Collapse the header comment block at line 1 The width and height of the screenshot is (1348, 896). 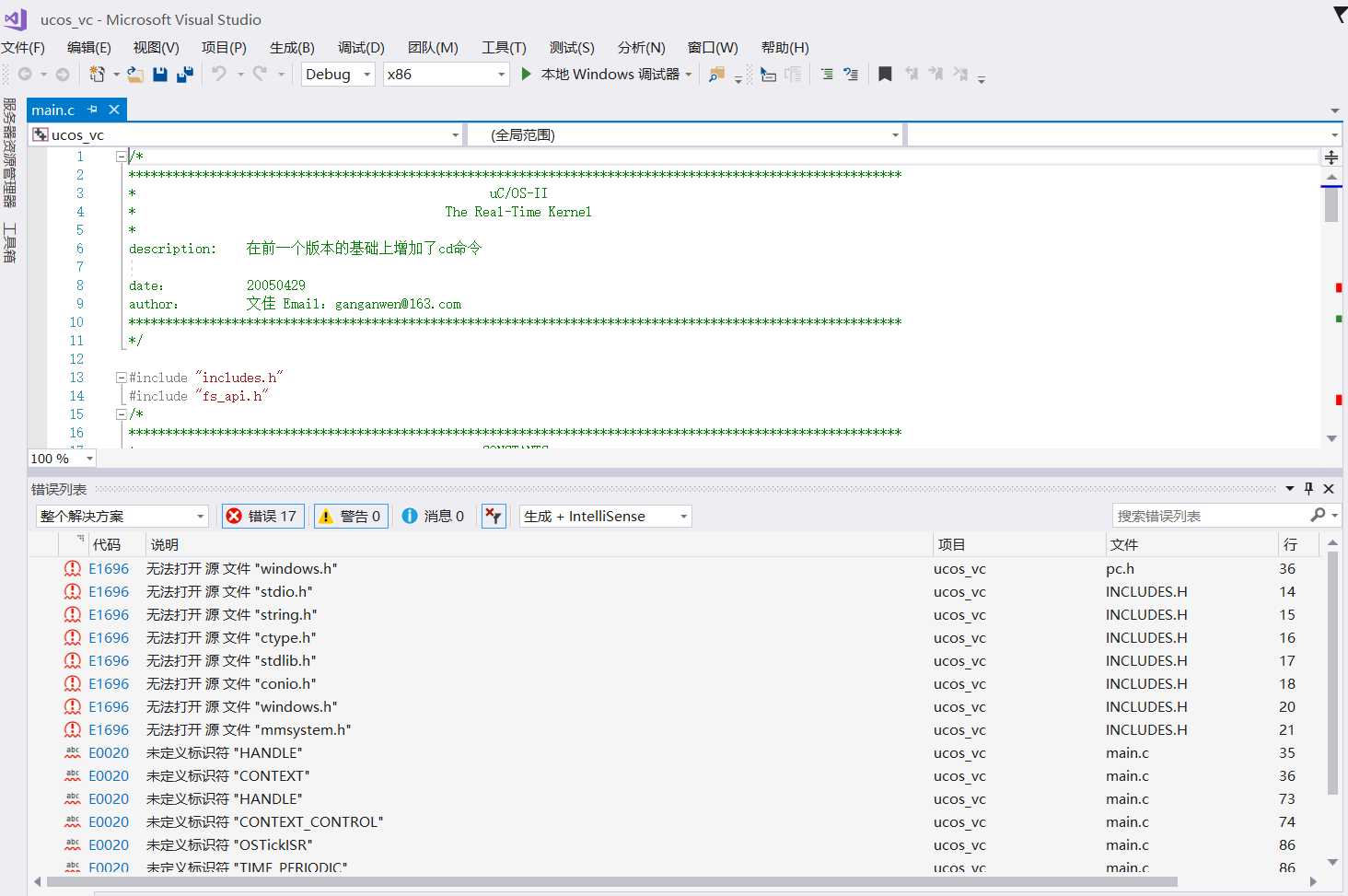[121, 157]
